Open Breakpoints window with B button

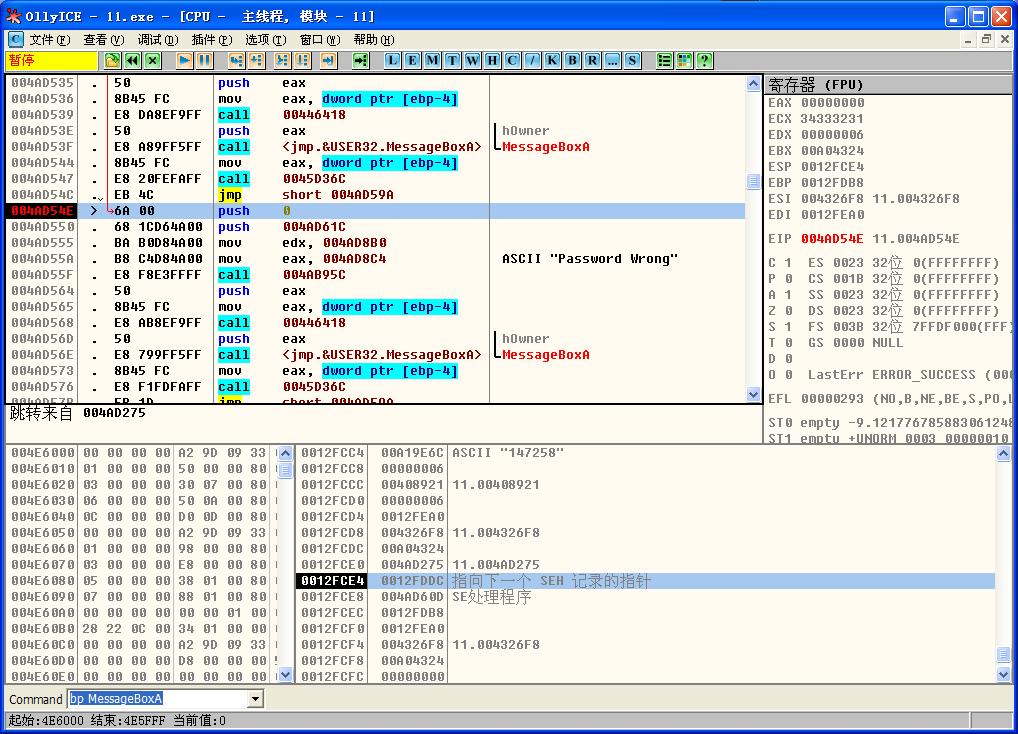[573, 61]
